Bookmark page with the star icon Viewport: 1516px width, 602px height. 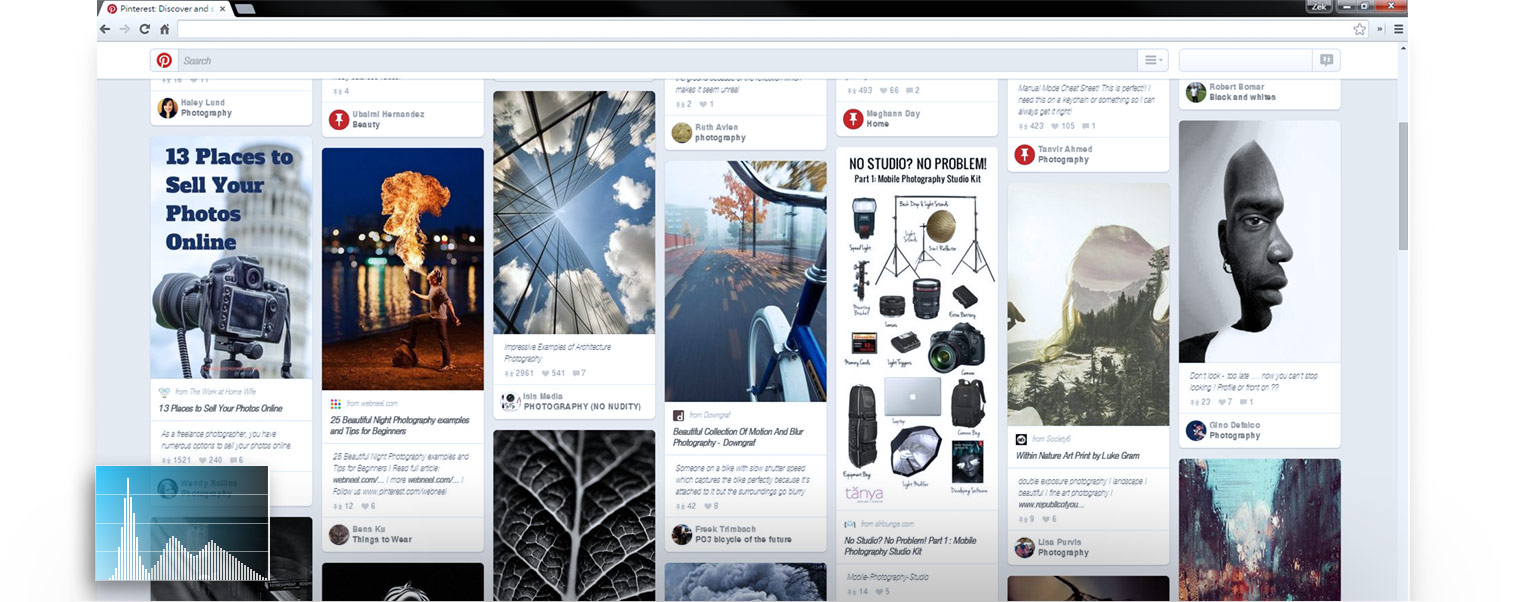point(1359,29)
